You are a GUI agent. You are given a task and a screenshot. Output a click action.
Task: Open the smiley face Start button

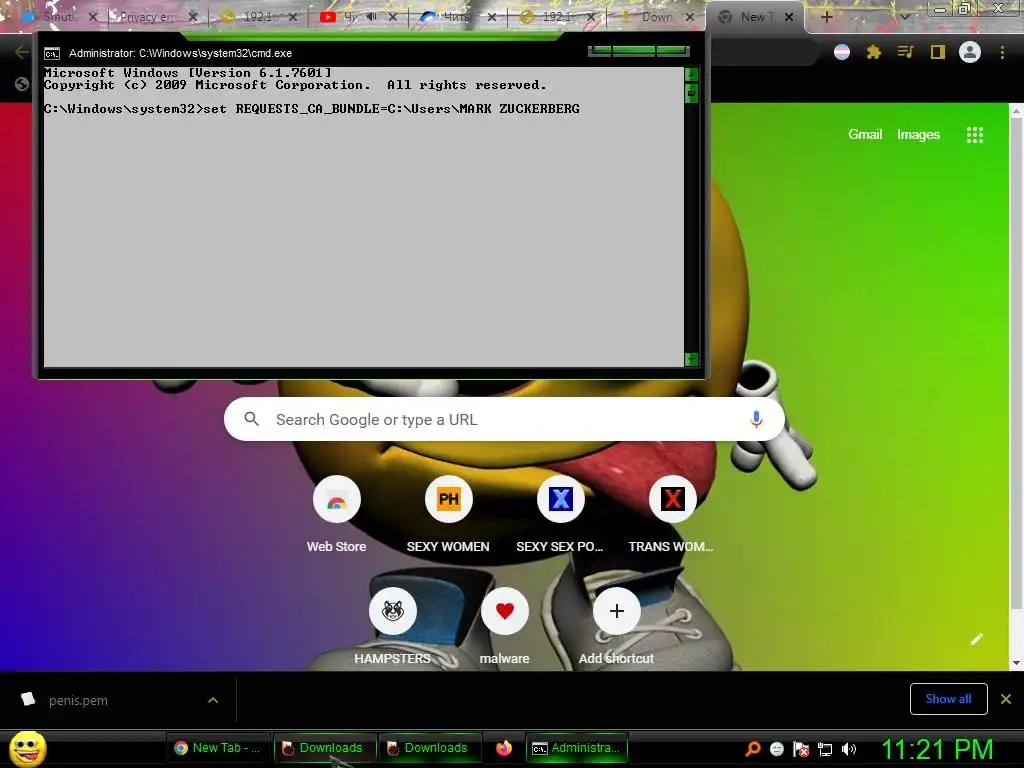click(28, 748)
